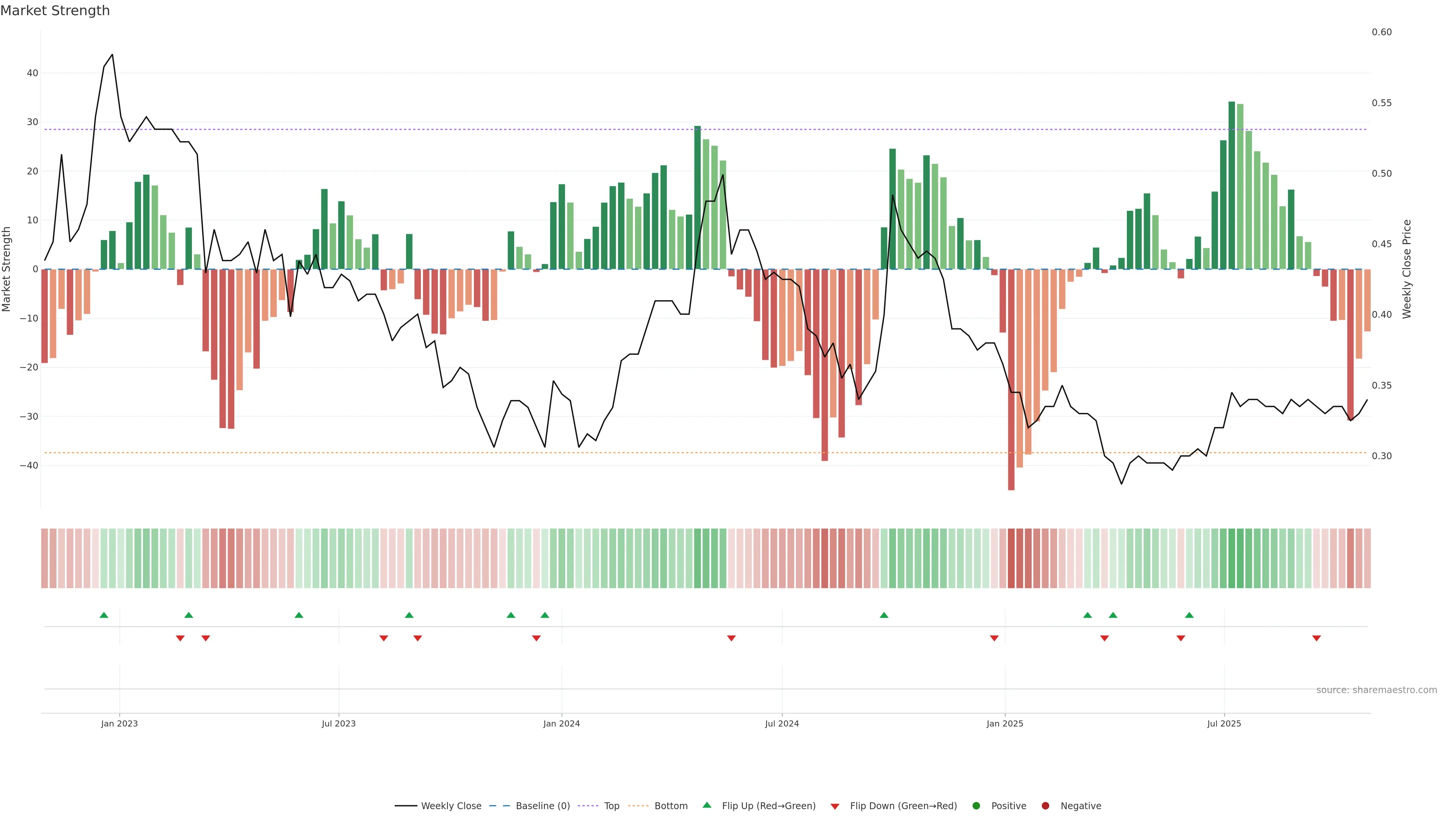Image resolution: width=1456 pixels, height=819 pixels.
Task: Click the red Flip Down legend triangle
Action: (x=835, y=806)
